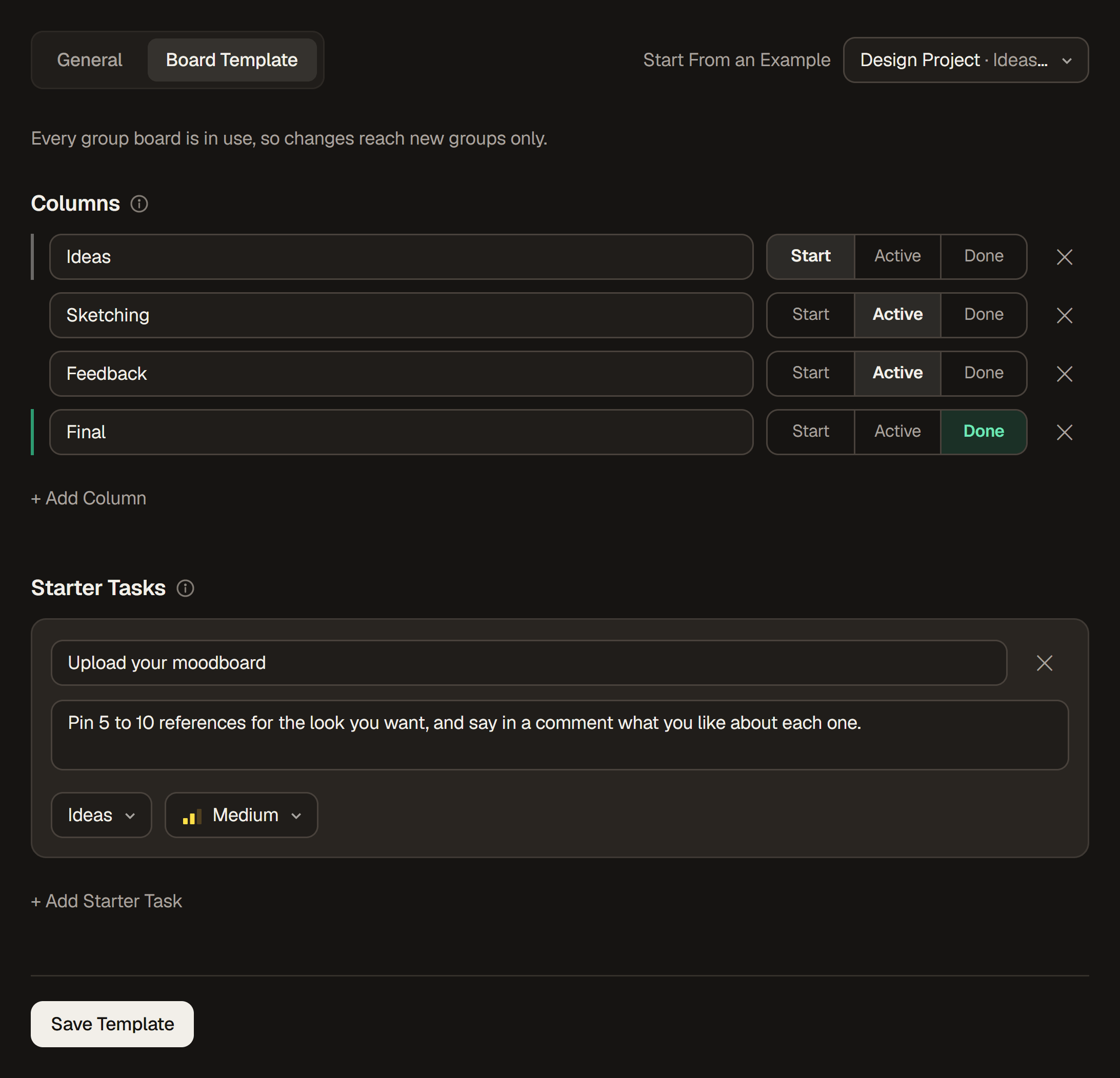Edit the Ideas column name field
Screen dimensions: 1120x1078
pos(401,257)
